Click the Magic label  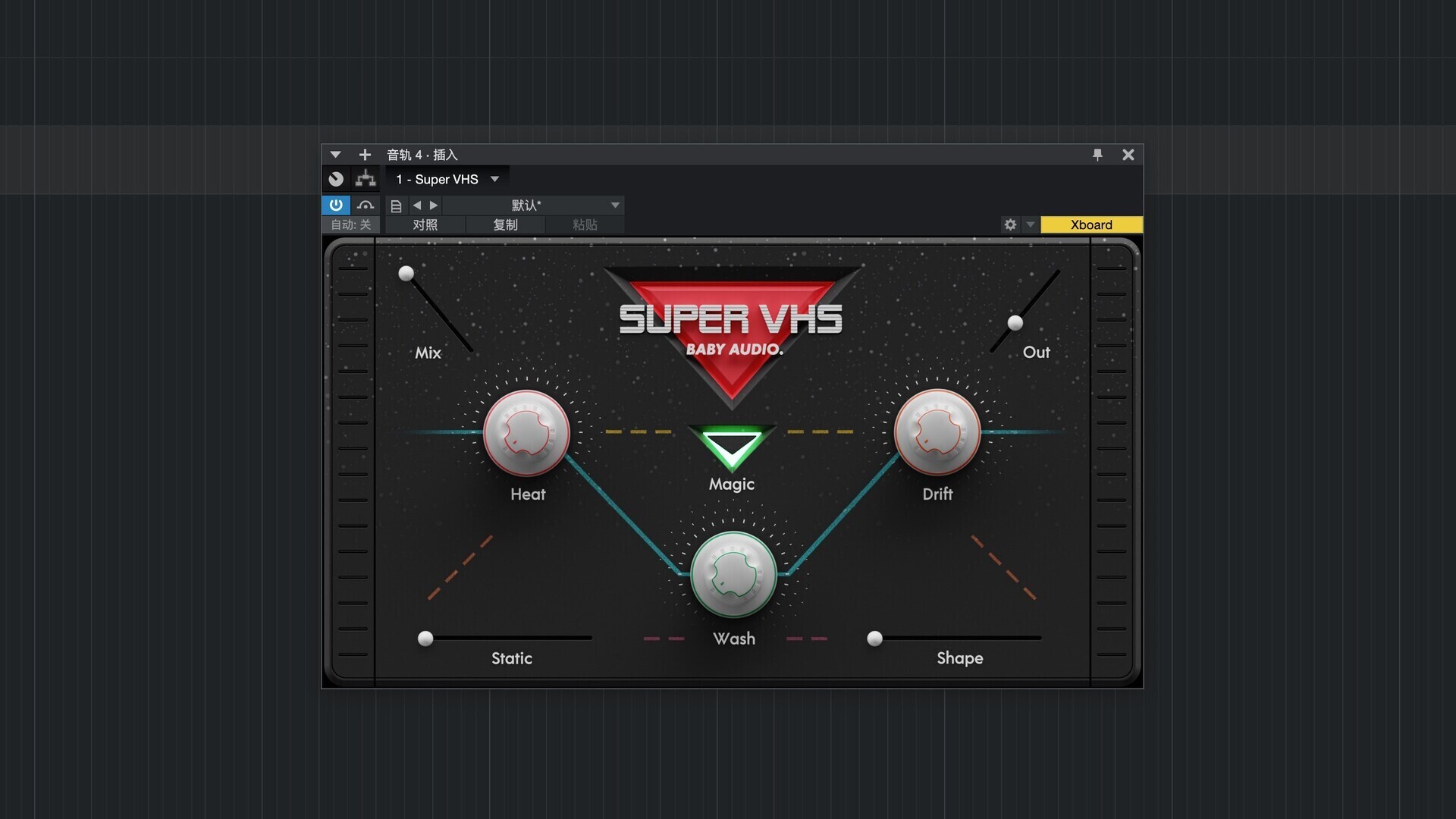click(x=732, y=485)
